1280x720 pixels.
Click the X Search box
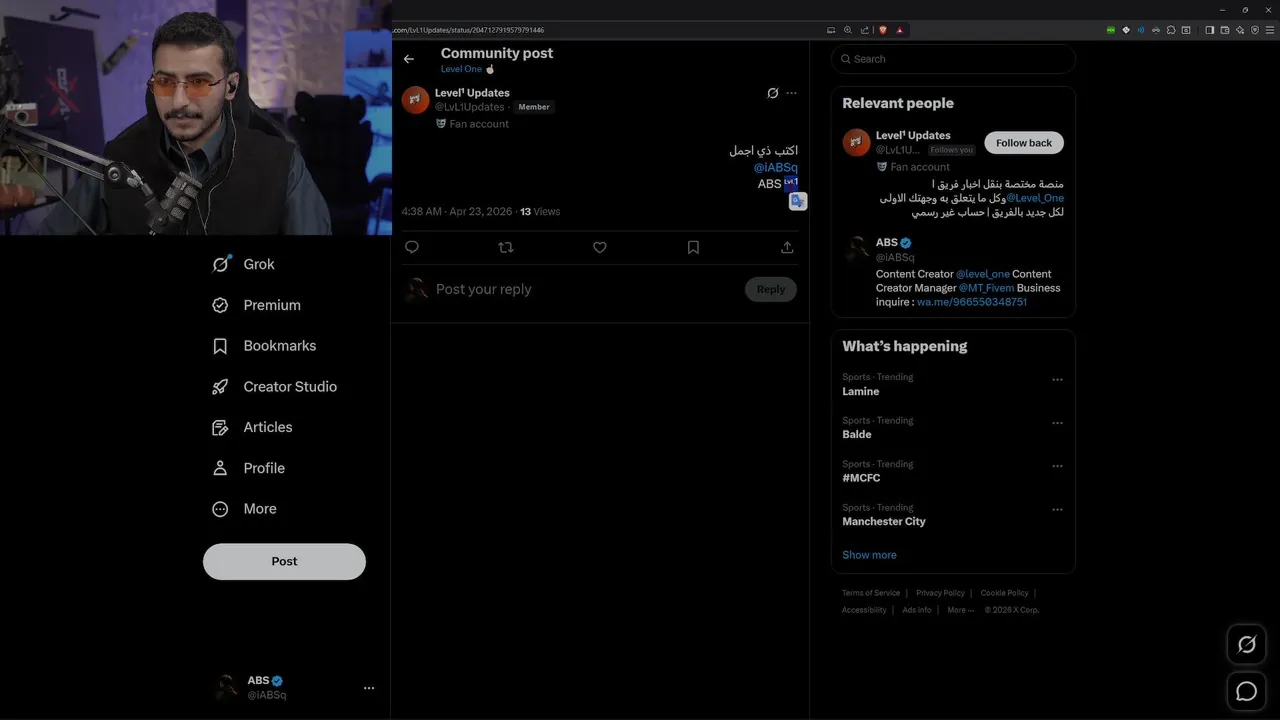pos(953,59)
